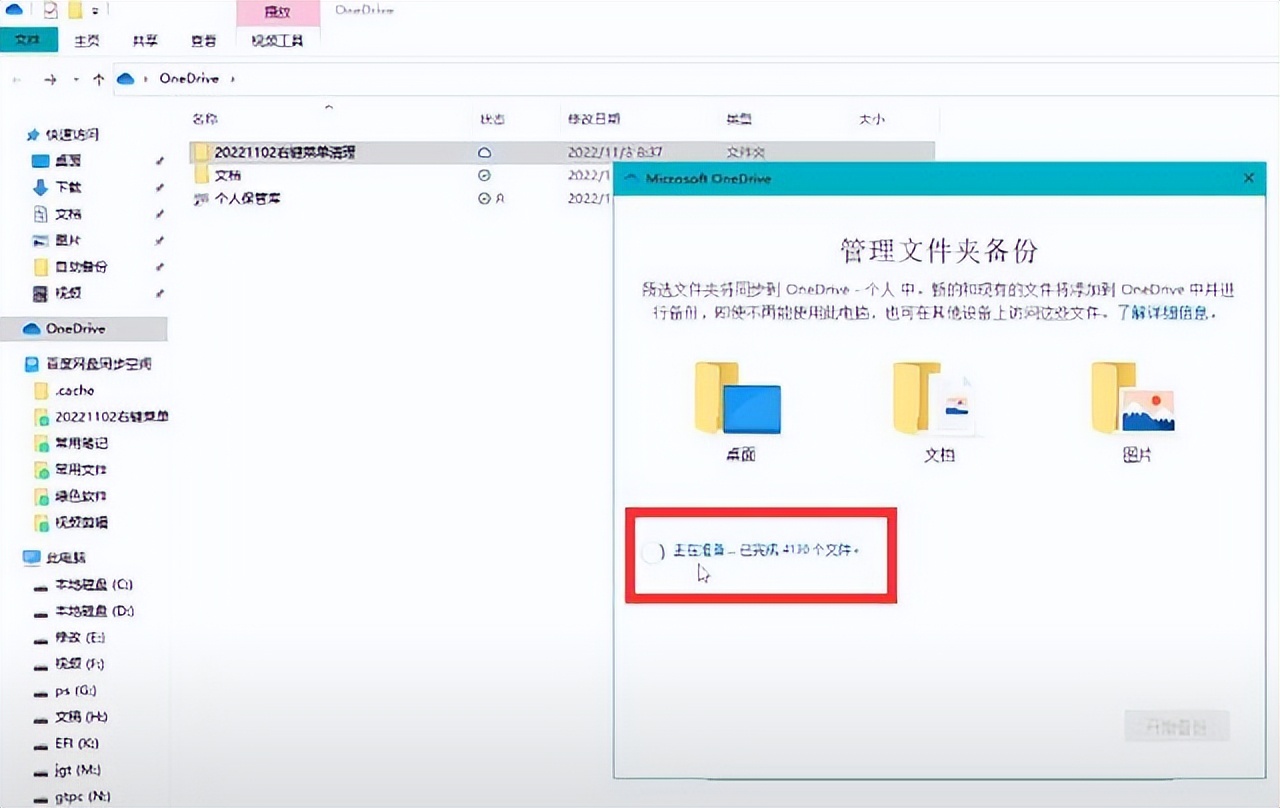1280x808 pixels.
Task: Select the 桌面 folder icon in backup dialog
Action: coord(737,398)
